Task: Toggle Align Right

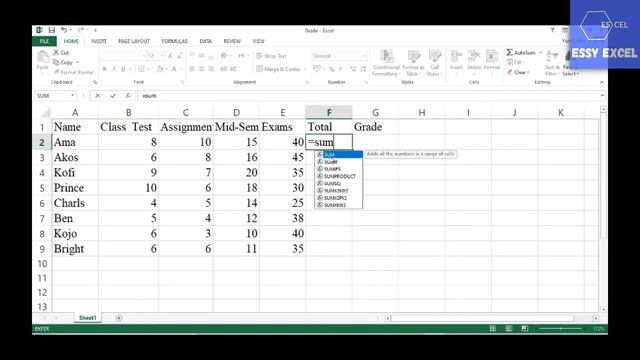Action: 211,69
